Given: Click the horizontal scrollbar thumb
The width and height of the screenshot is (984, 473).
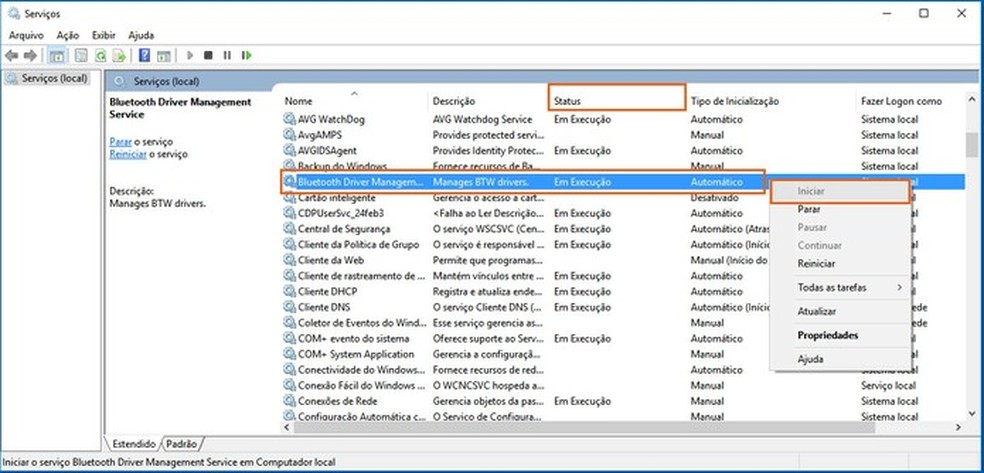Looking at the screenshot, I should pos(584,427).
